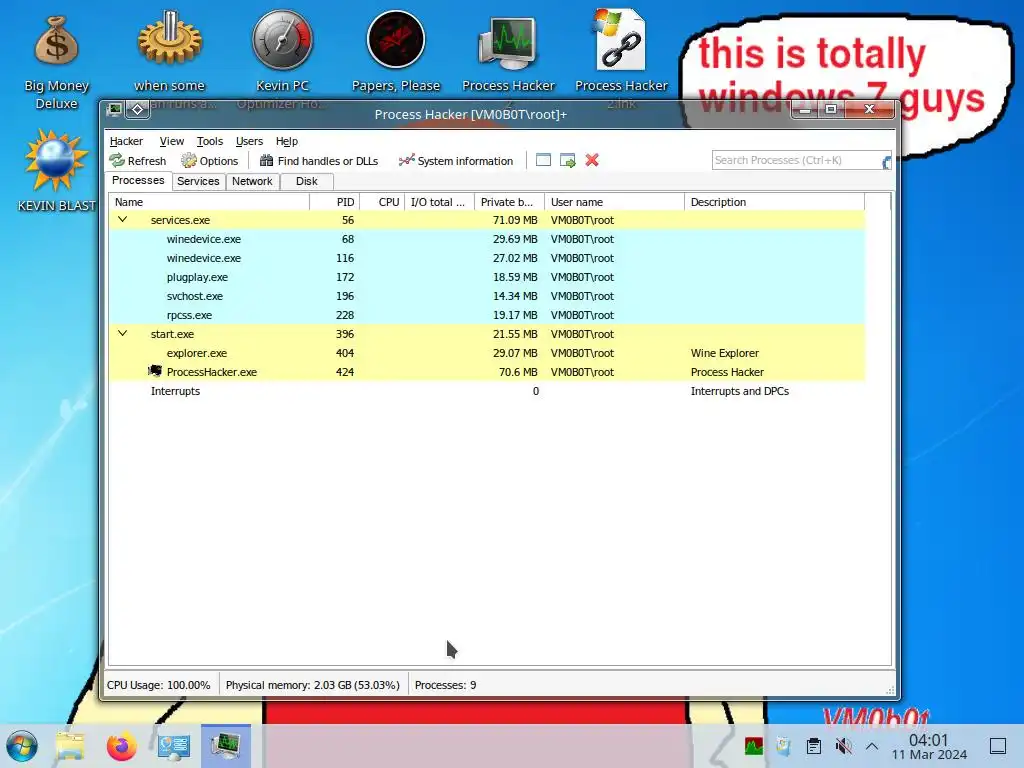Sort by User name column header
1024x768 pixels.
[x=615, y=202]
